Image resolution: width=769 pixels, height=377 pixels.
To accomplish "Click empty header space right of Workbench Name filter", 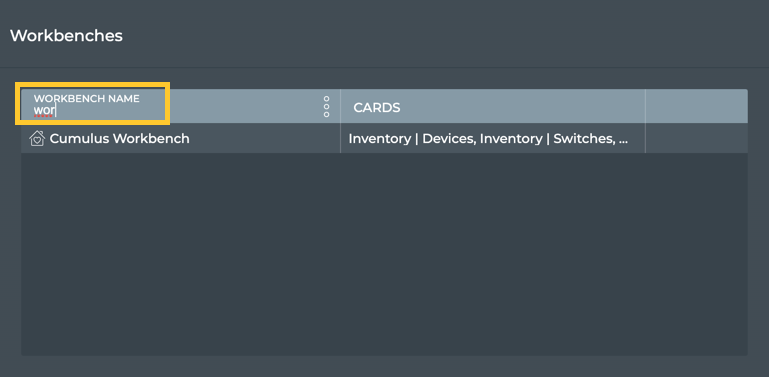I will point(245,106).
